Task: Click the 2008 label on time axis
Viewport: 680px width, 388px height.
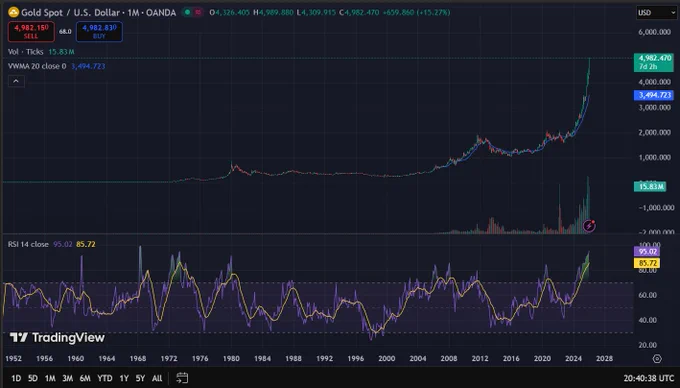Action: (x=449, y=359)
